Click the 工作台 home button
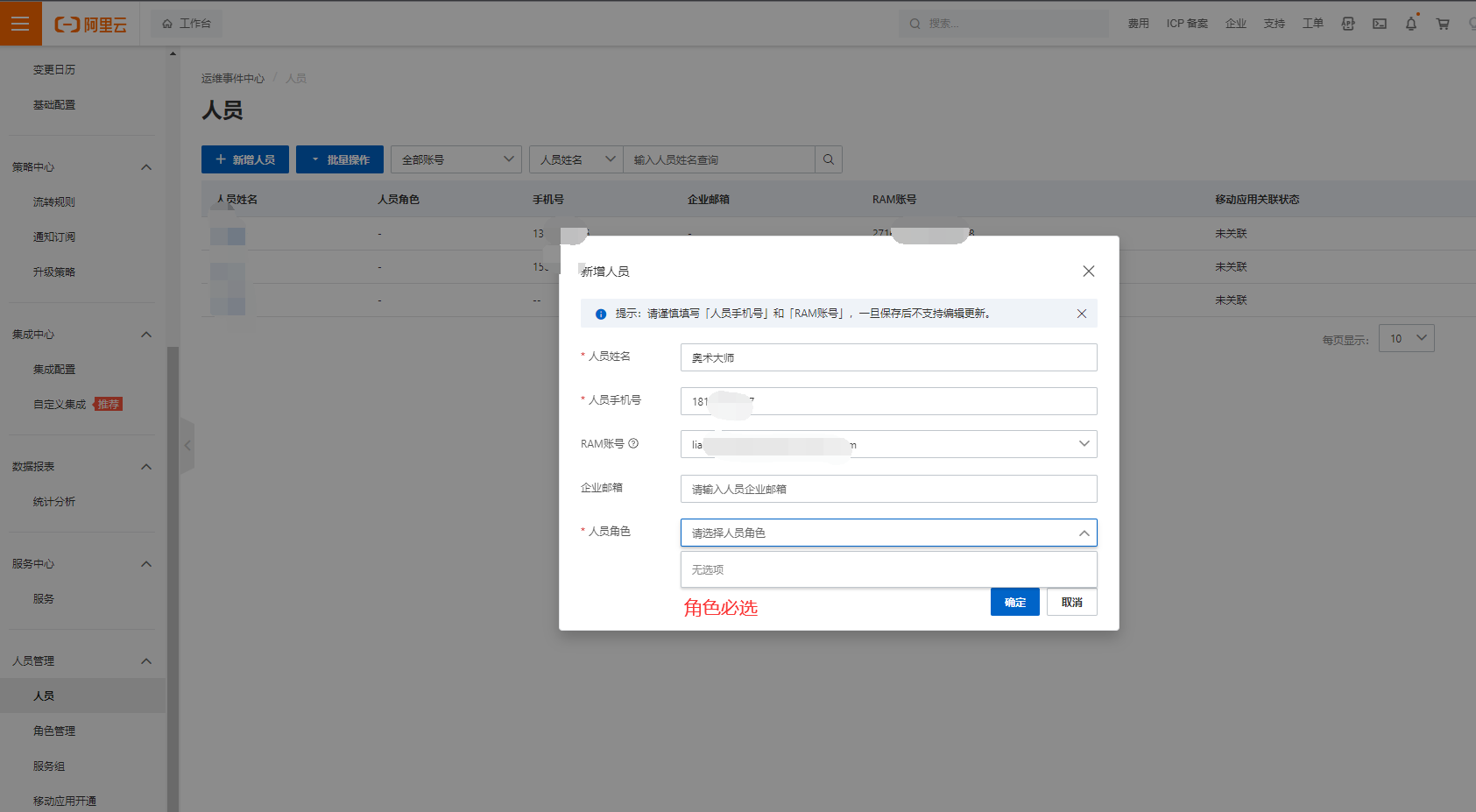The width and height of the screenshot is (1476, 812). pos(187,24)
